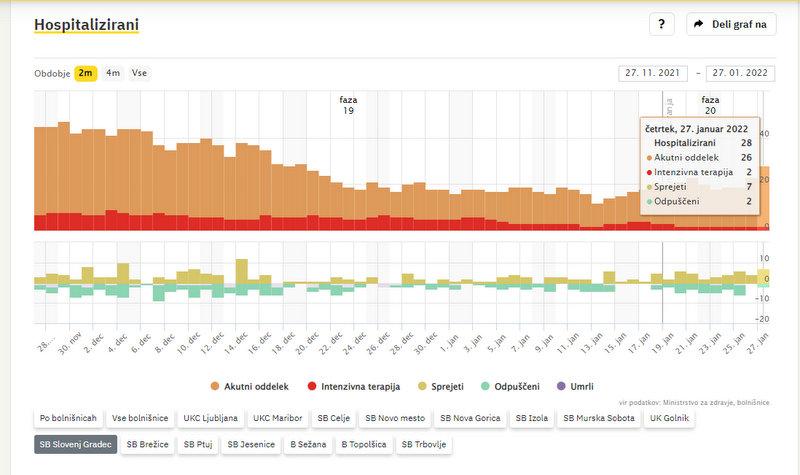Screen dimensions: 800x475
Task: Open end date field 27. 01. 2022
Action: [x=742, y=73]
